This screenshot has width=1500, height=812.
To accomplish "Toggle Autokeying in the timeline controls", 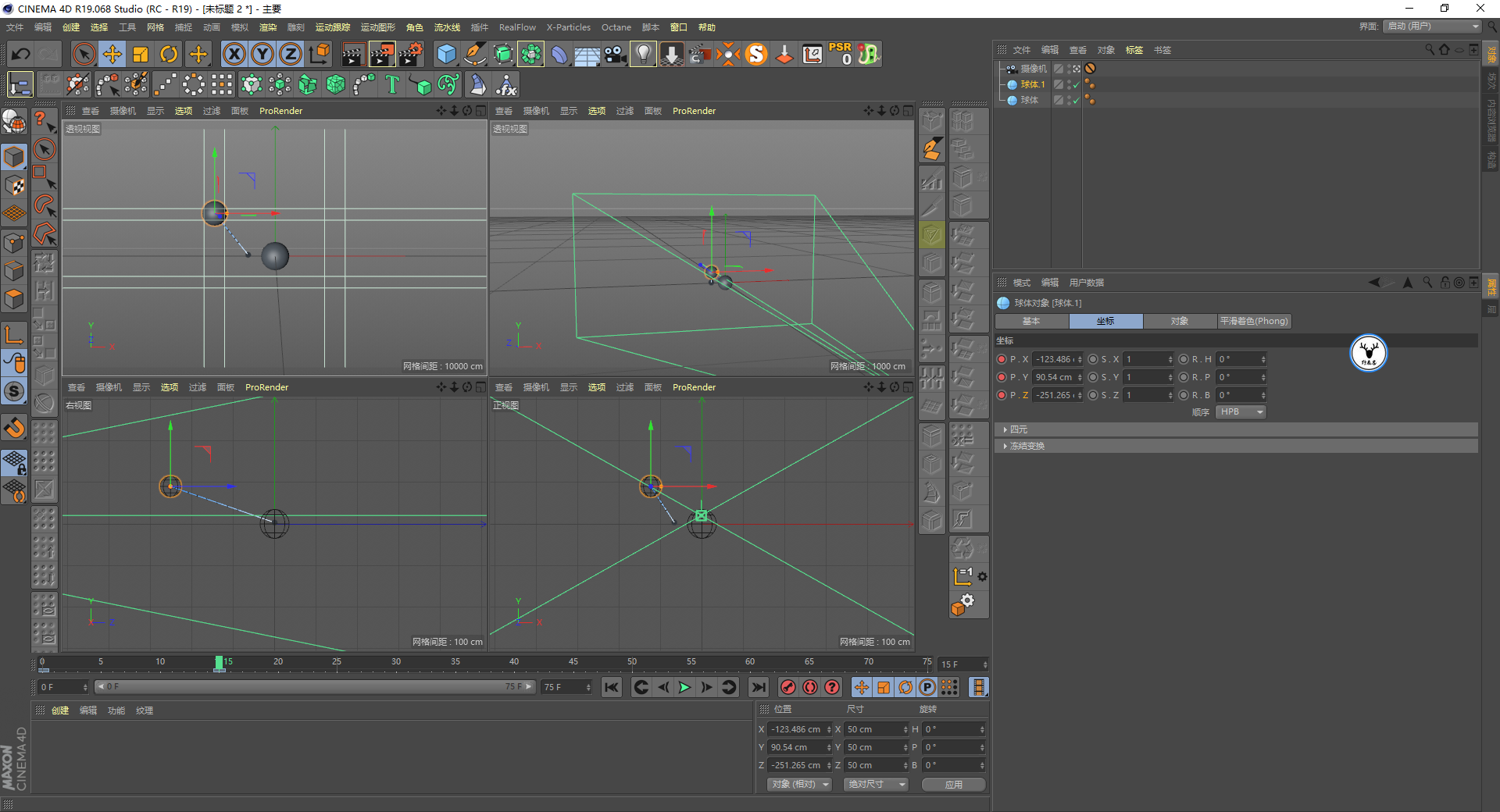I will point(810,687).
